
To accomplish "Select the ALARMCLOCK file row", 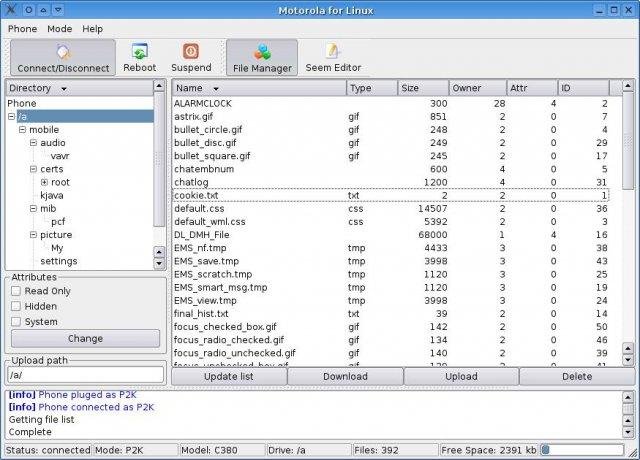I will (x=390, y=104).
